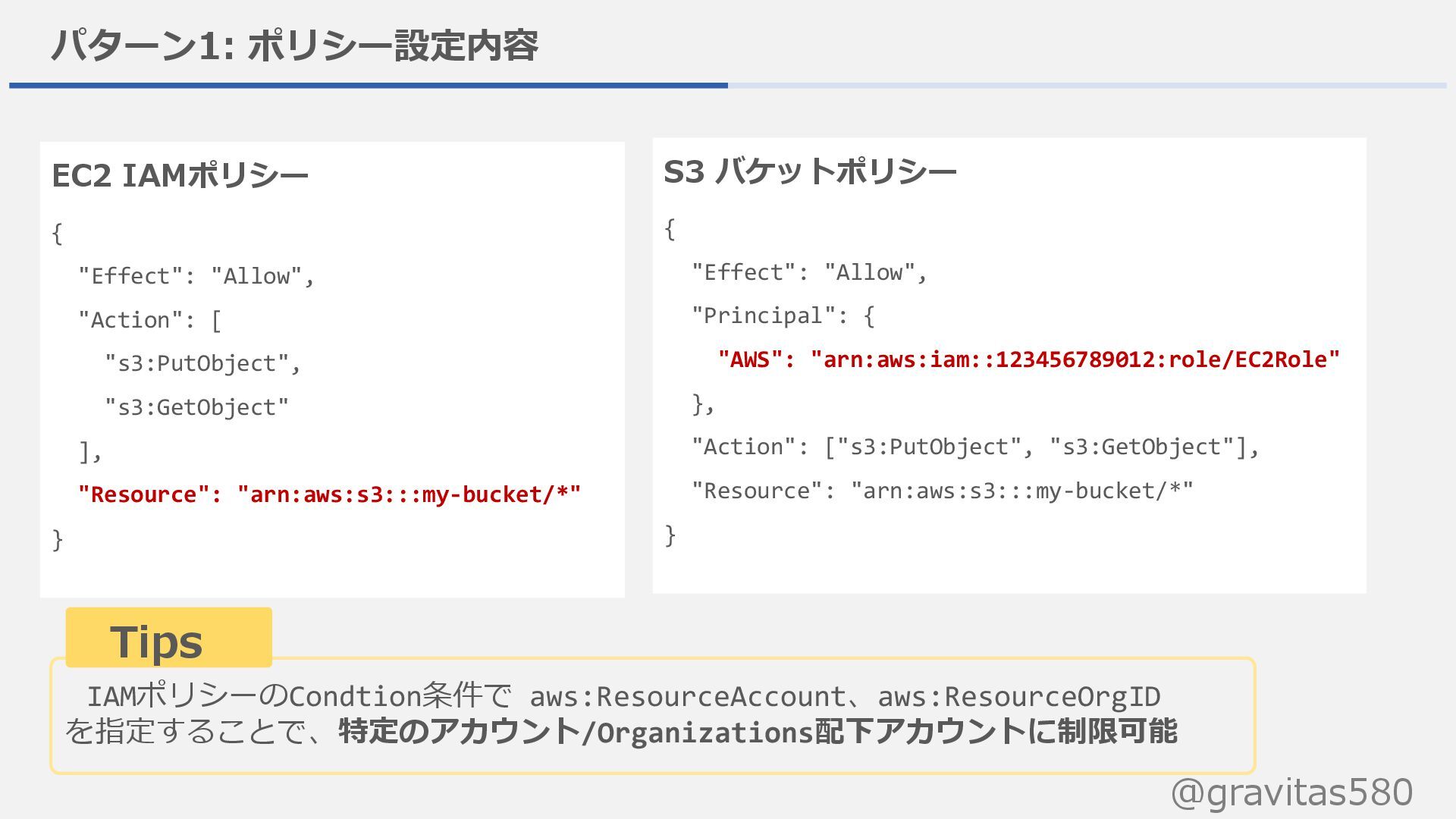Click the @gravitas580 handle
Image resolution: width=1456 pixels, height=819 pixels.
(x=1291, y=792)
